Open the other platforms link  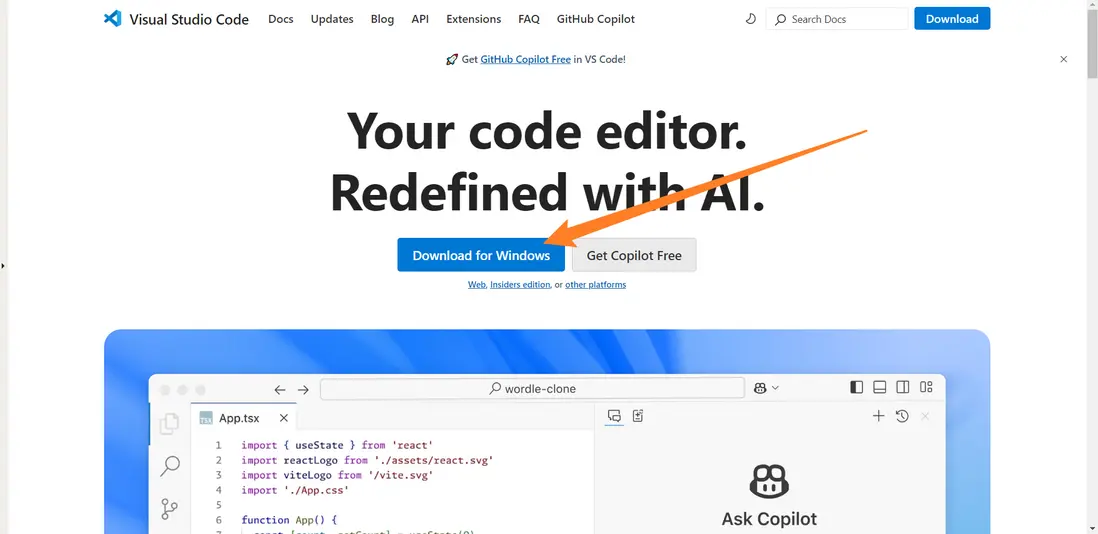595,285
